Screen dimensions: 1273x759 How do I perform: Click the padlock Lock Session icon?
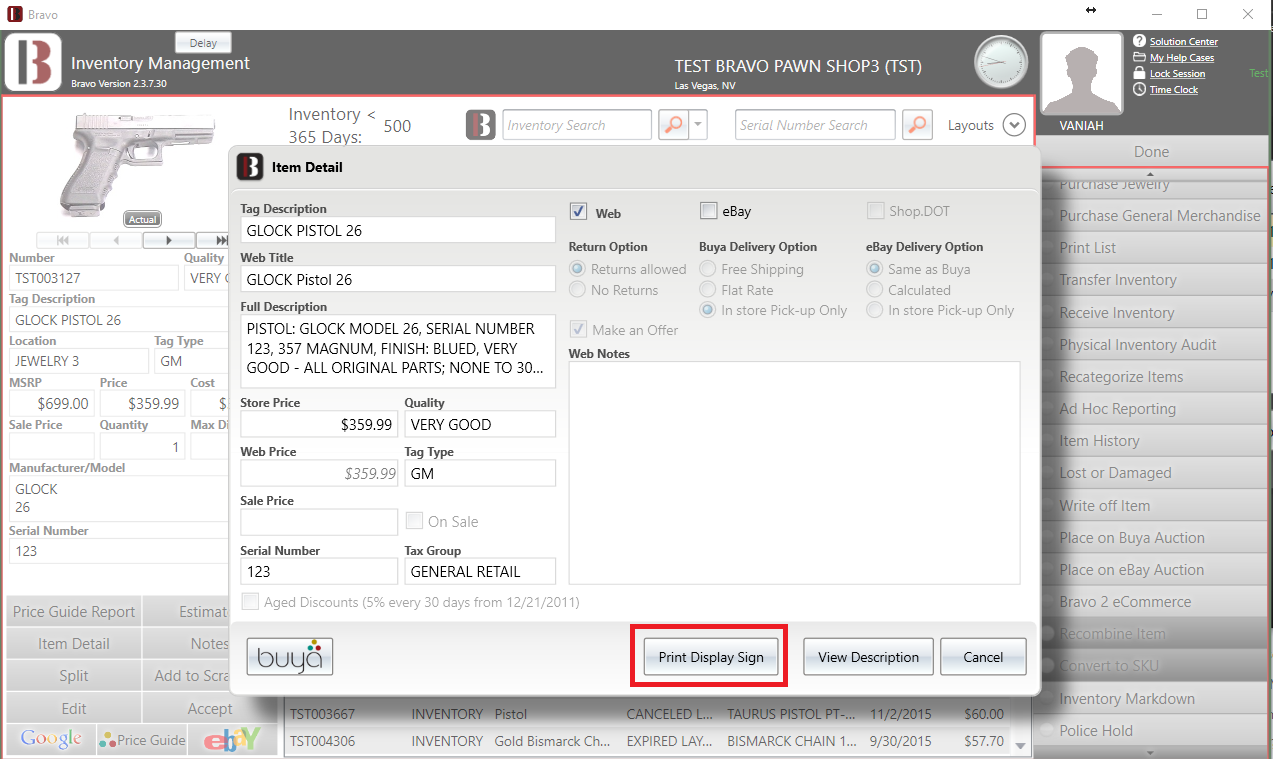(1140, 73)
